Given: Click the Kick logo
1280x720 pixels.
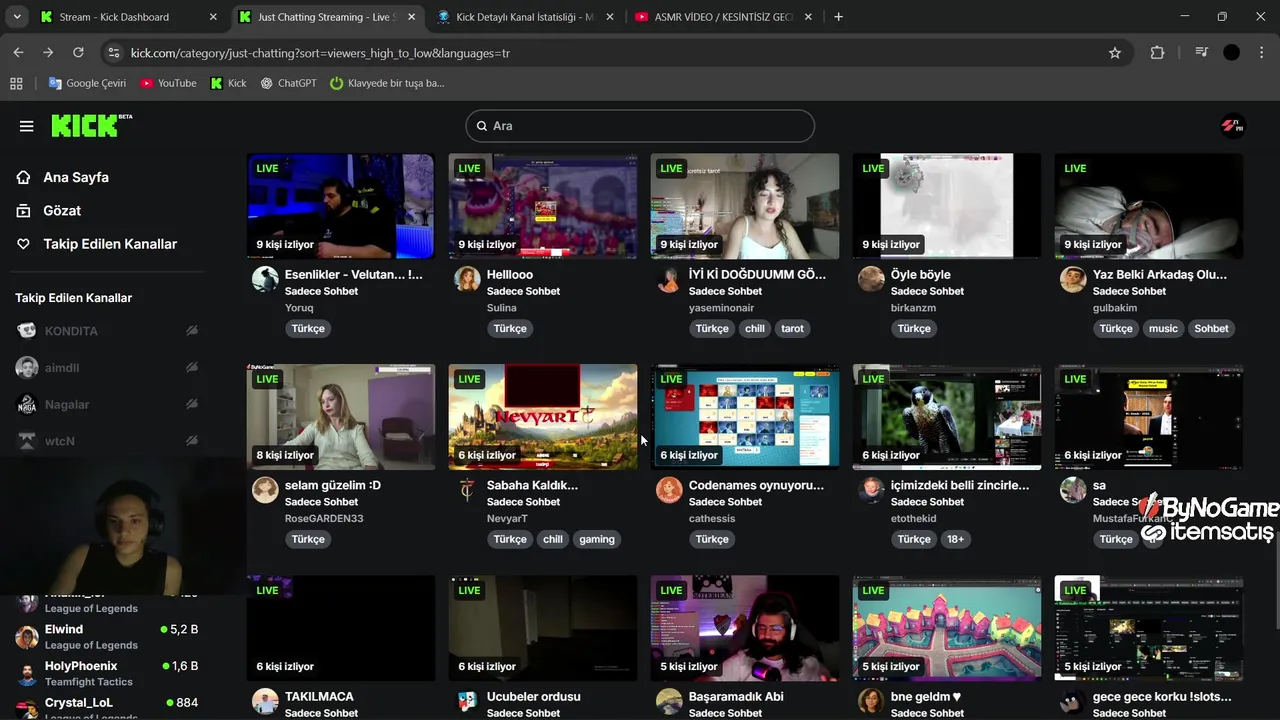Looking at the screenshot, I should pos(91,125).
